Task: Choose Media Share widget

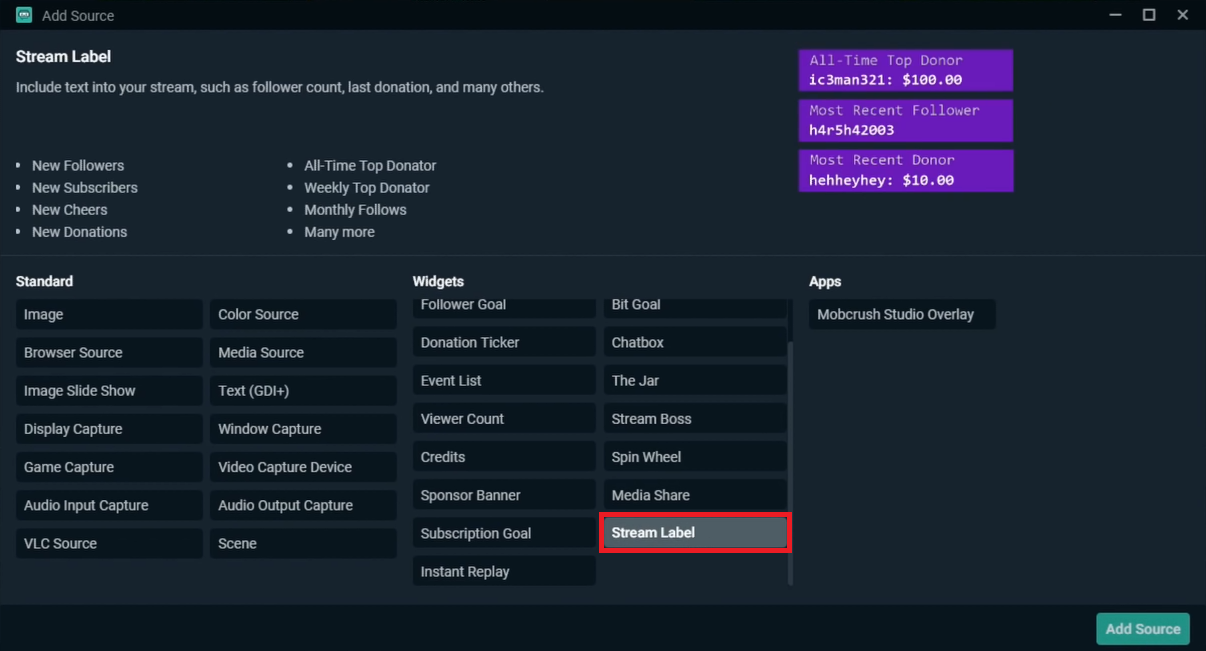Action: [x=695, y=495]
